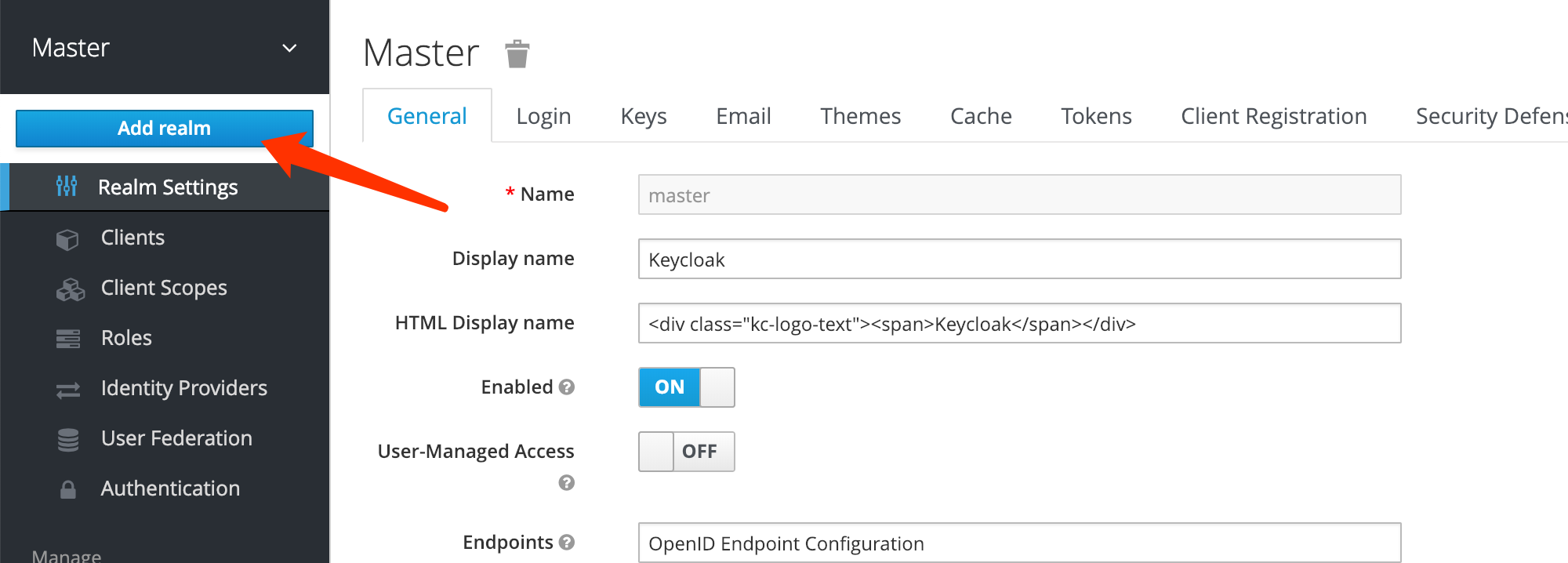Focus the Display name text field
This screenshot has width=1568, height=563.
click(1019, 260)
